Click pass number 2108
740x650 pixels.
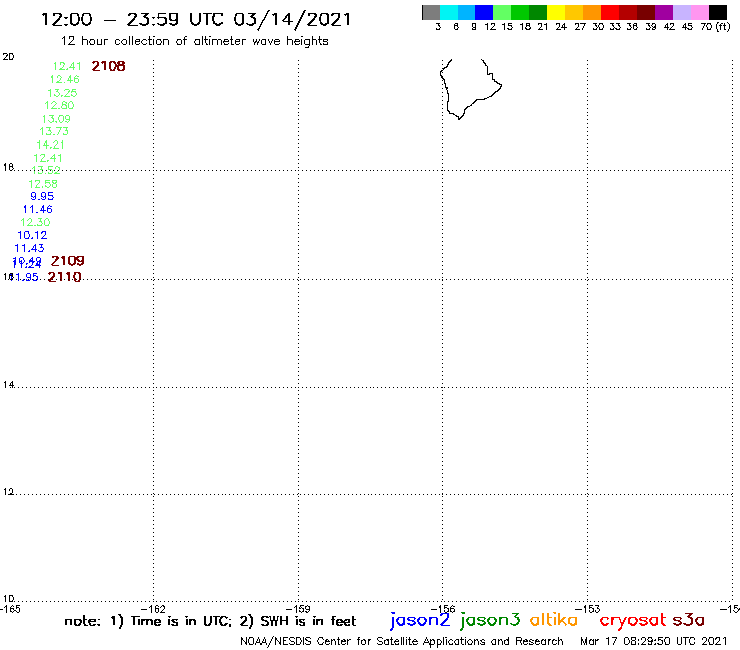(x=109, y=66)
